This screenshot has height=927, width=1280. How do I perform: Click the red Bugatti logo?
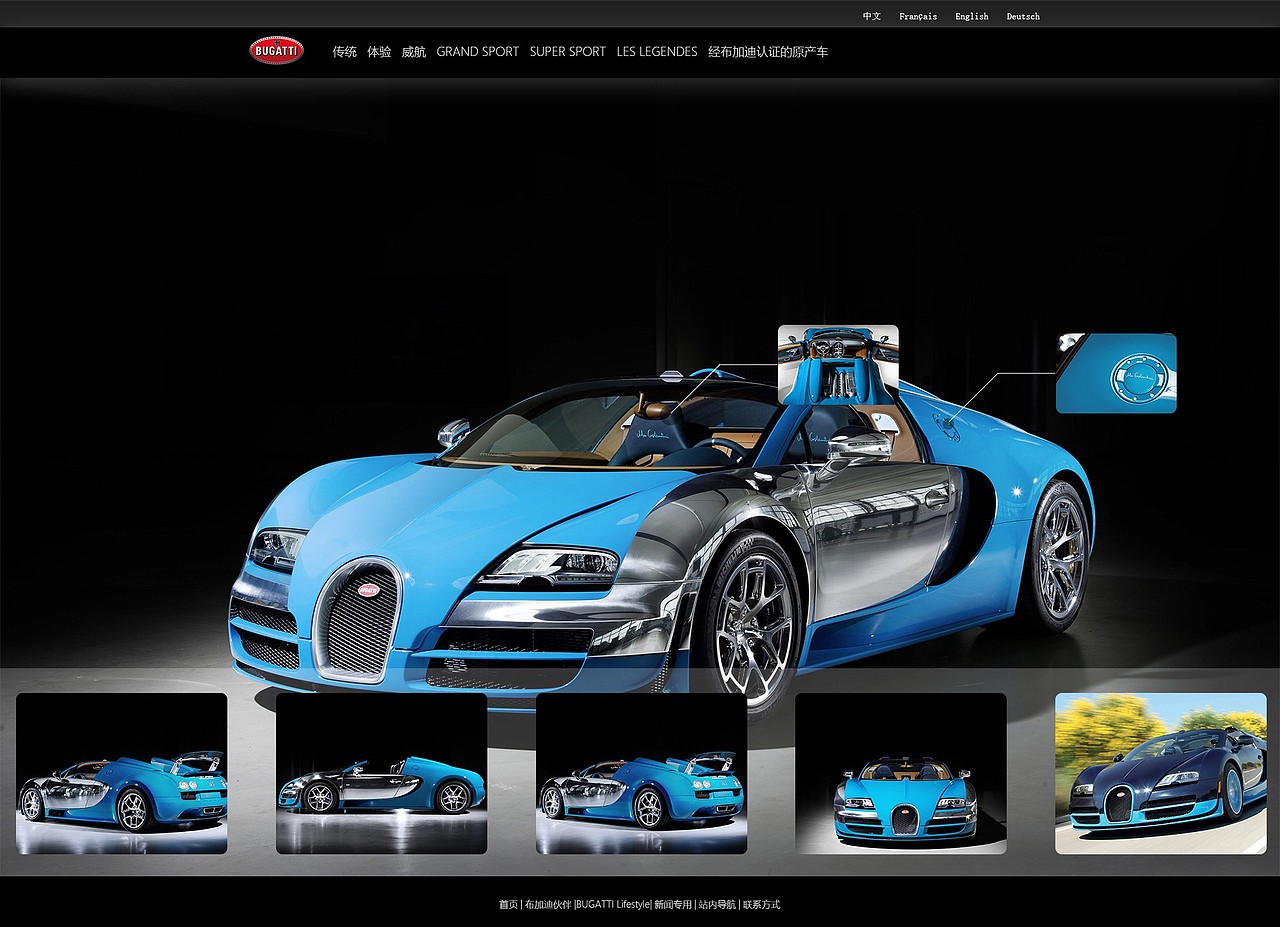[x=277, y=50]
